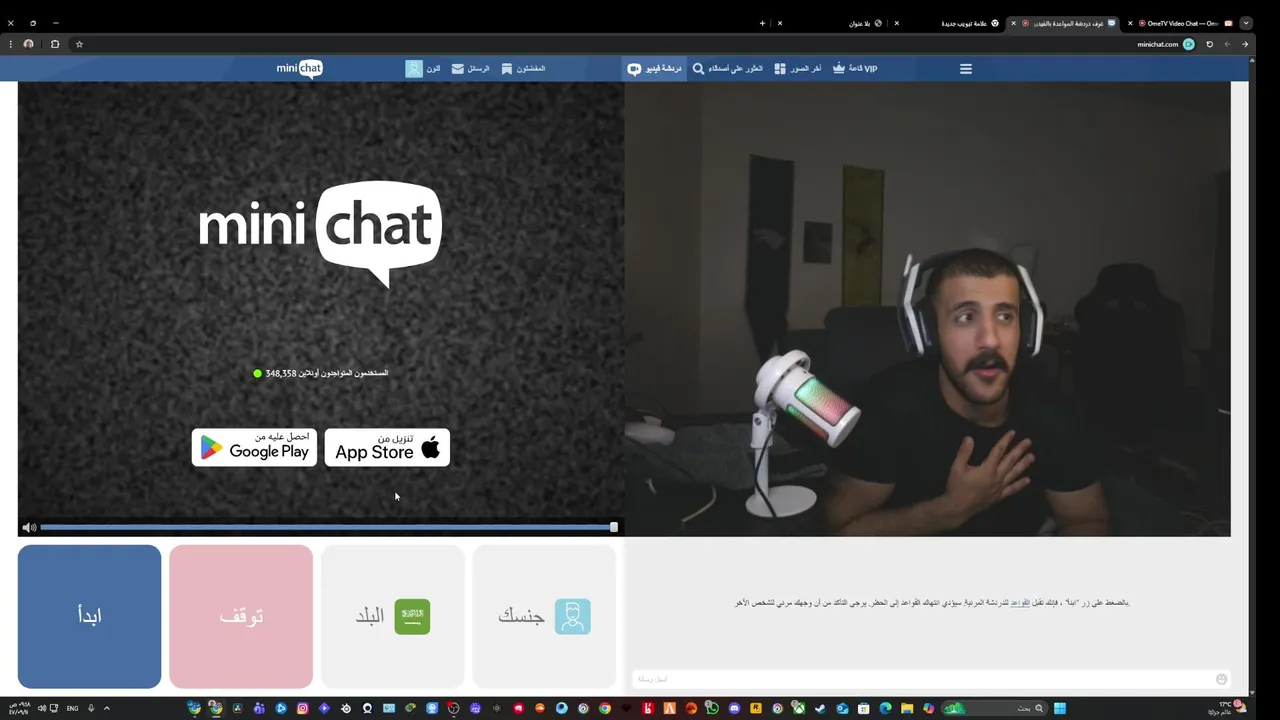Open the messages envelope section
Screen dimensions: 1280x720
470,69
